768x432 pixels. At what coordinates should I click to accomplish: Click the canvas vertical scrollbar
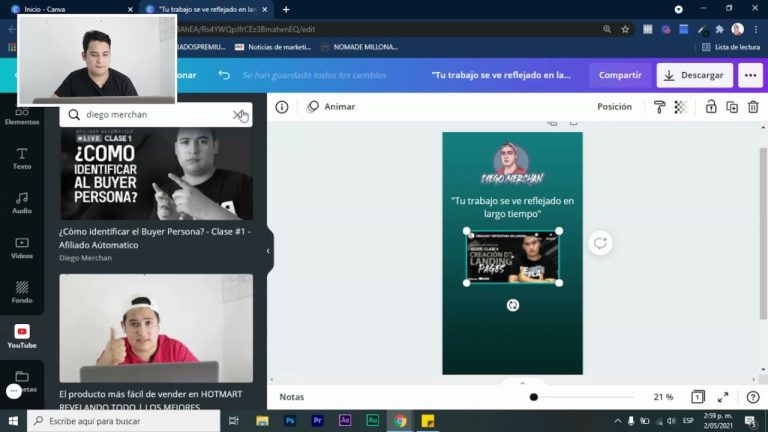[763, 234]
